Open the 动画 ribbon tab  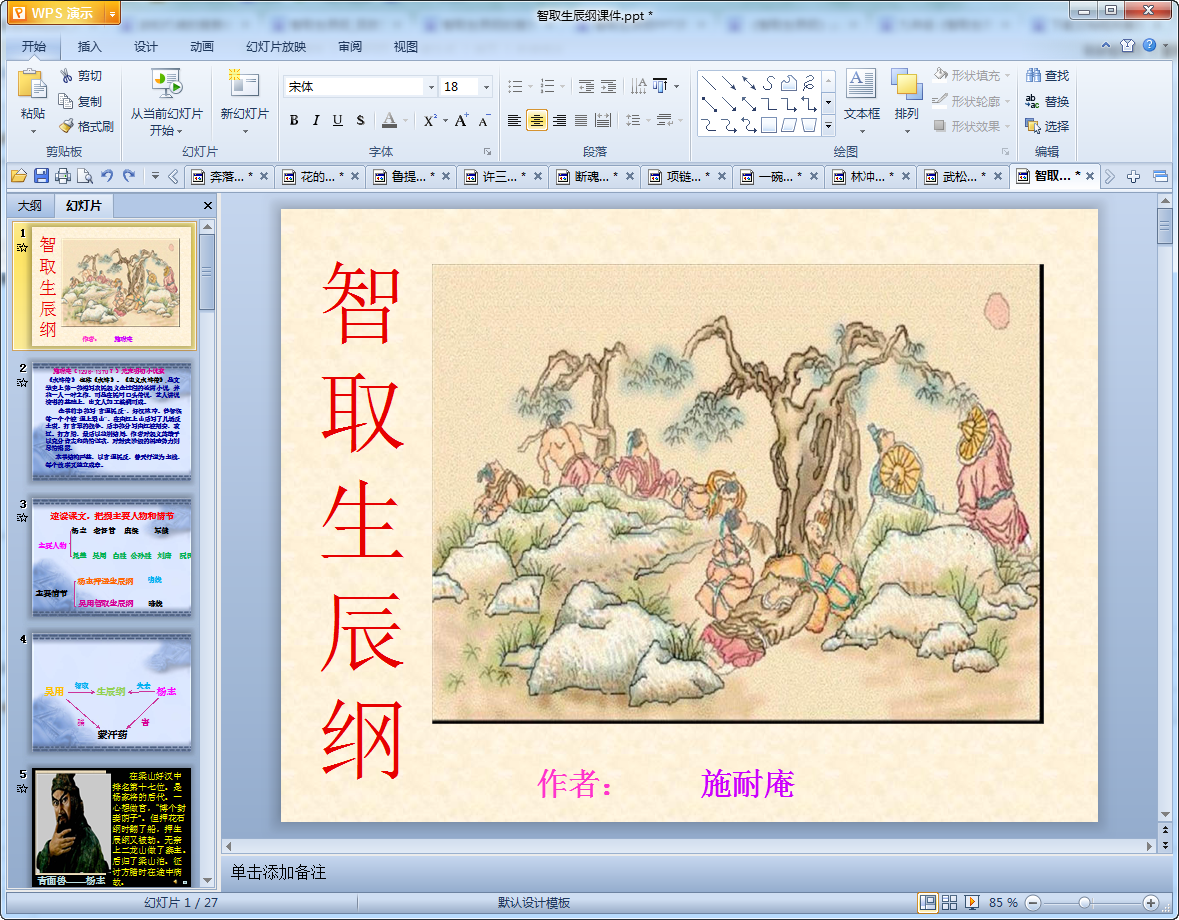tap(202, 47)
